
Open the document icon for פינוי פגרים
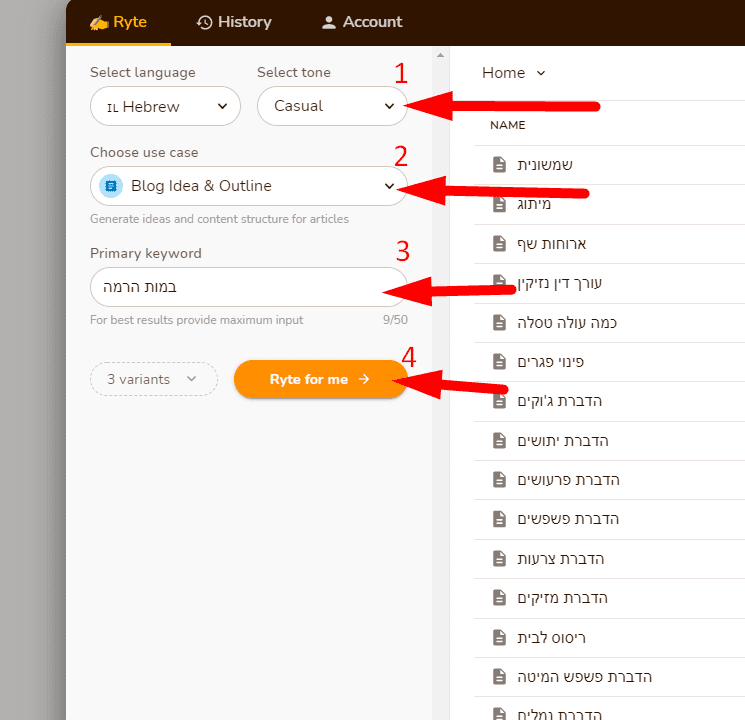(499, 362)
